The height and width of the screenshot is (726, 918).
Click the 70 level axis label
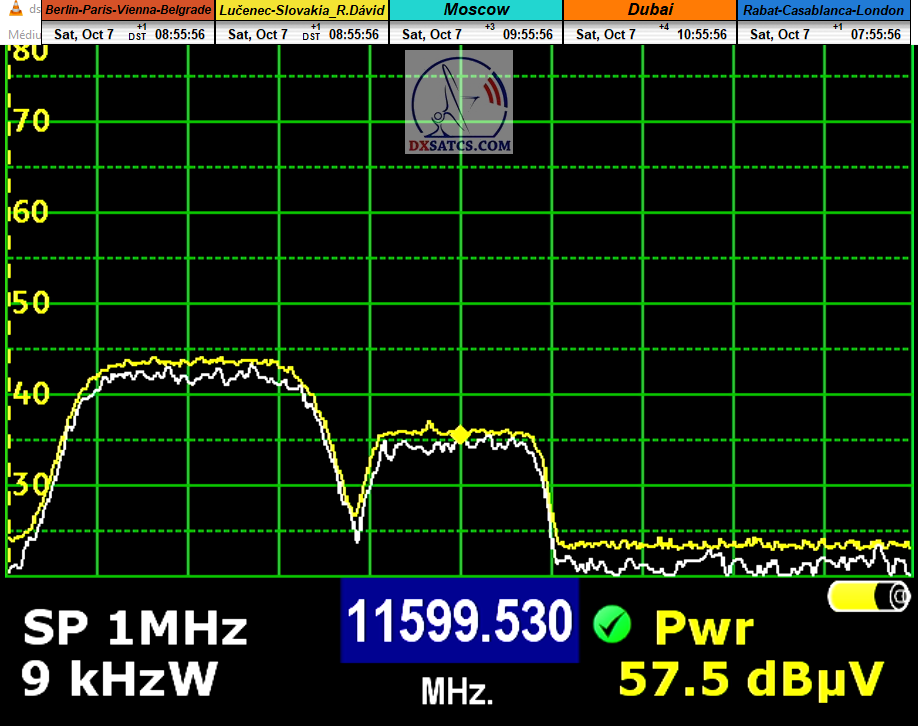28,122
